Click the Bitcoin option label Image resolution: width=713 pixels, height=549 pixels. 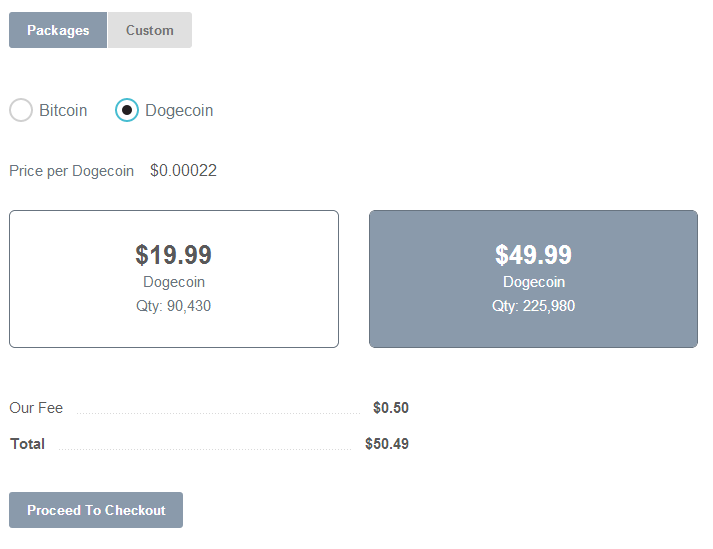pyautogui.click(x=63, y=110)
